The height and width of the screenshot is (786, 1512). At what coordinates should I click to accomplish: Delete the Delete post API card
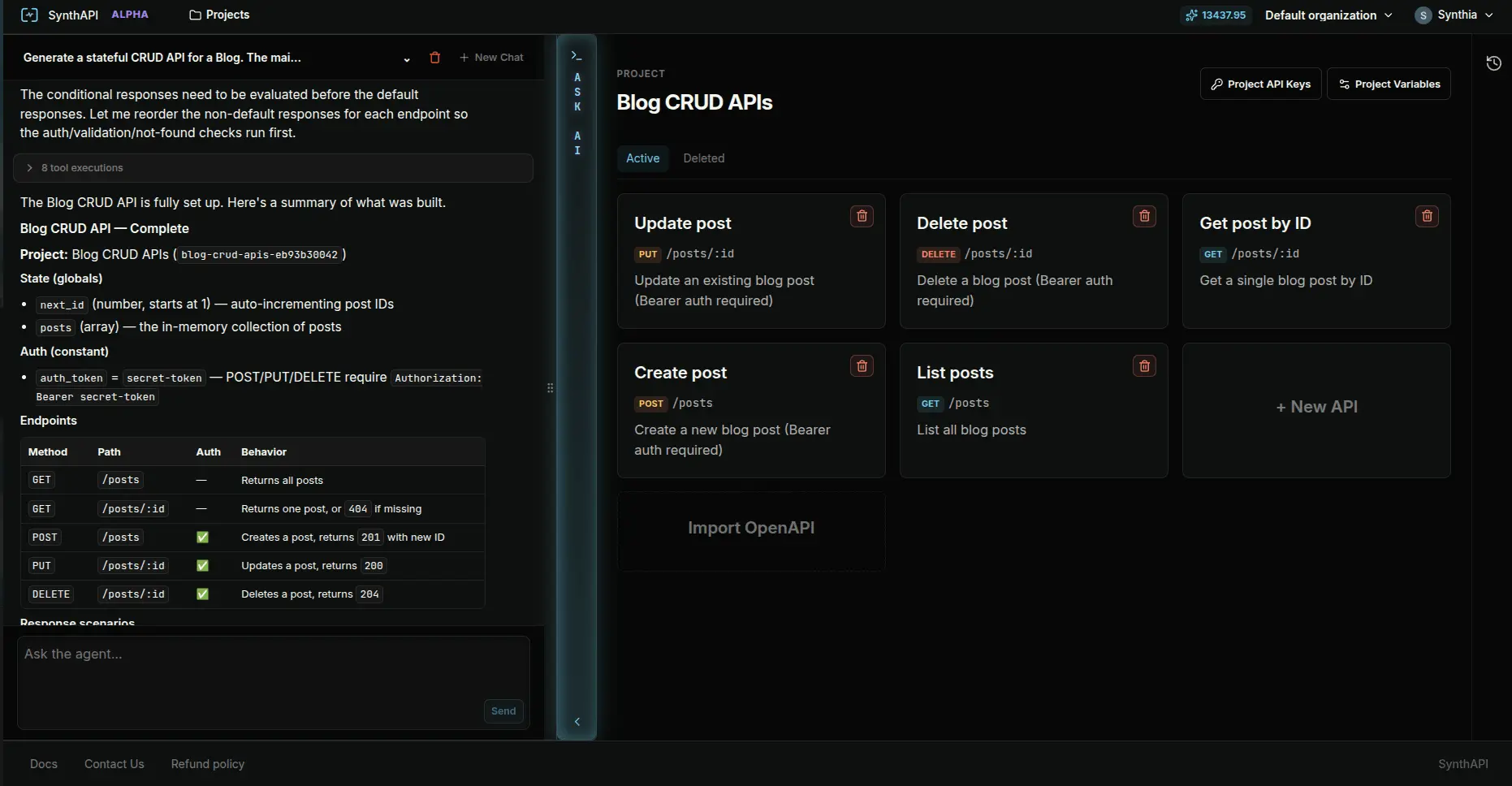pos(1144,216)
